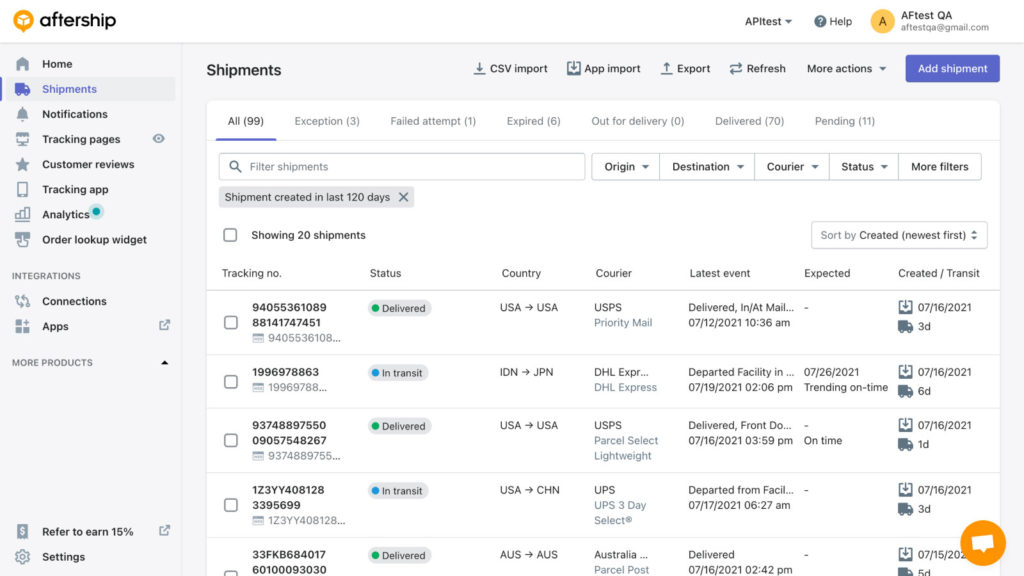Viewport: 1024px width, 576px height.
Task: Switch to the Expired (6) tab
Action: tap(533, 121)
